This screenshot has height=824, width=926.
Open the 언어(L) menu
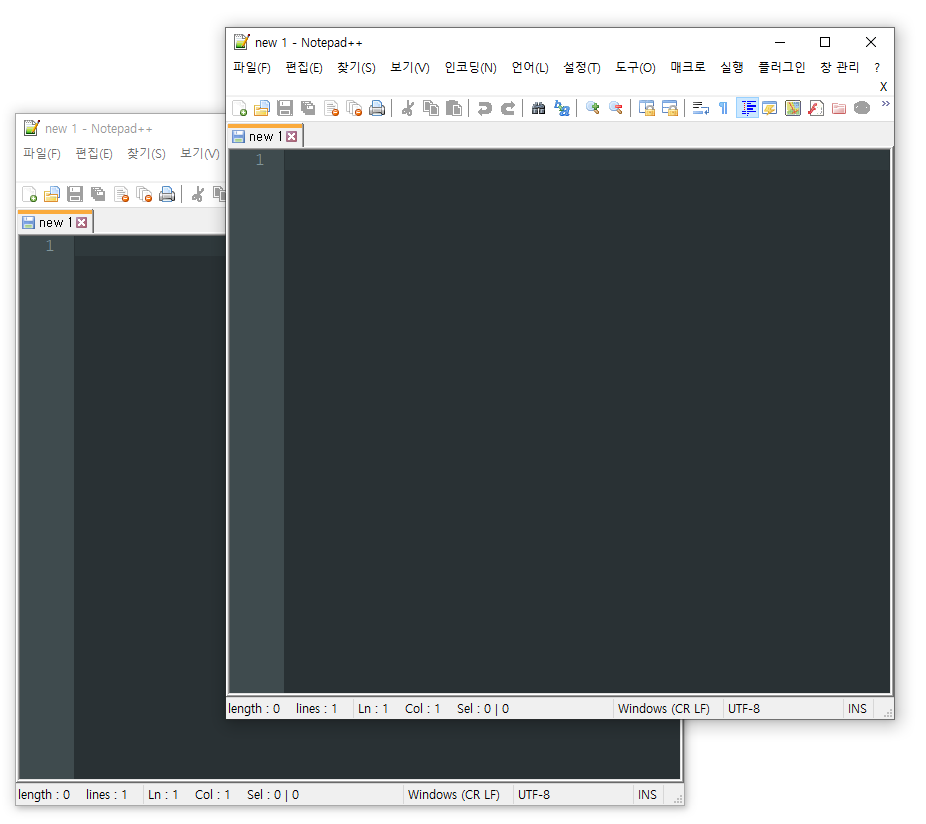[x=530, y=67]
